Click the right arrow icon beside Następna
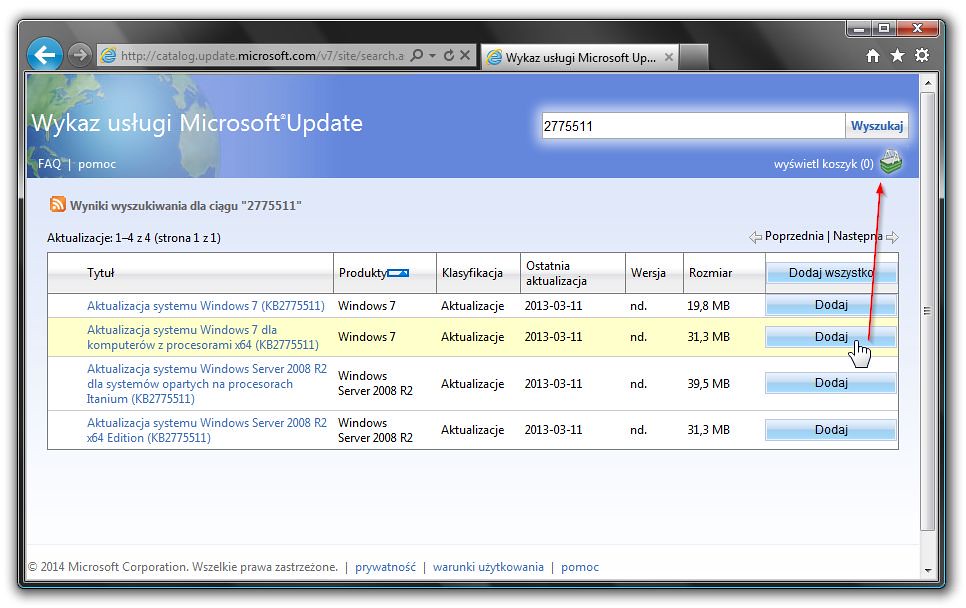Screen dimensions: 966x608 pos(892,237)
